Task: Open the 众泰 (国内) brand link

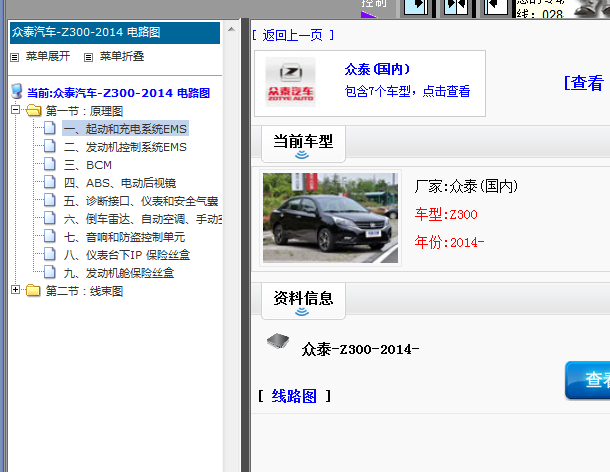Action: point(377,69)
